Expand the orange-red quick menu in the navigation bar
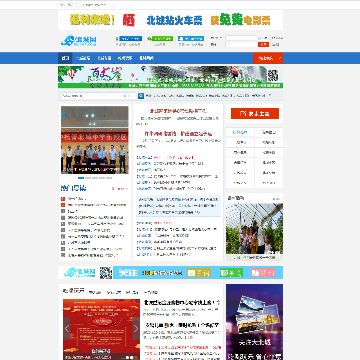The height and width of the screenshot is (360, 360). [268, 58]
